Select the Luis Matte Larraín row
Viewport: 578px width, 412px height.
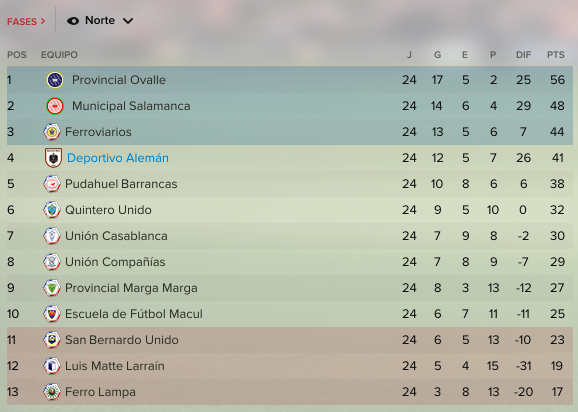point(290,366)
